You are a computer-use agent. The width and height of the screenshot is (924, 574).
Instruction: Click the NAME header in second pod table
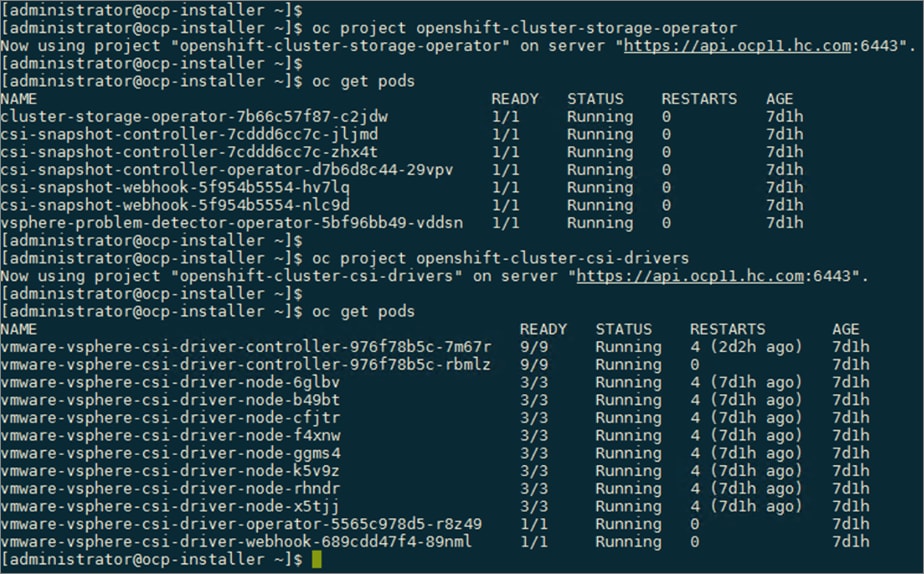coord(19,329)
